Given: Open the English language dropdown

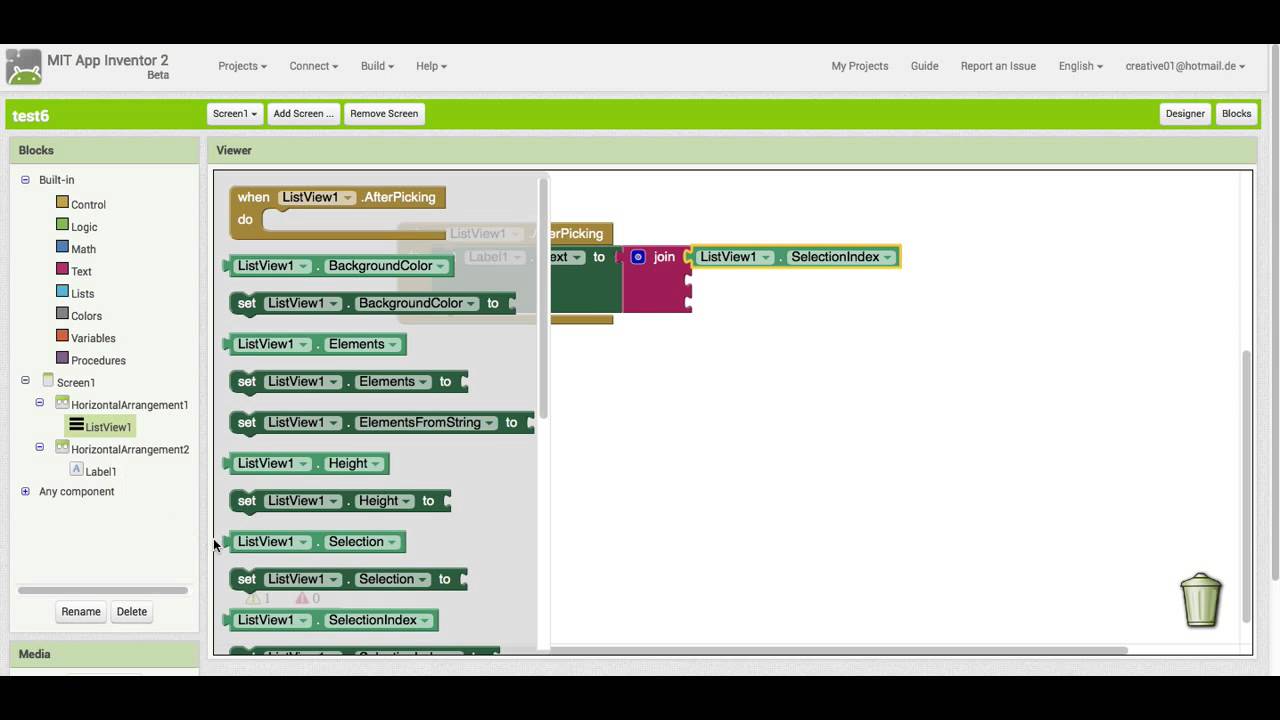Looking at the screenshot, I should click(1080, 66).
